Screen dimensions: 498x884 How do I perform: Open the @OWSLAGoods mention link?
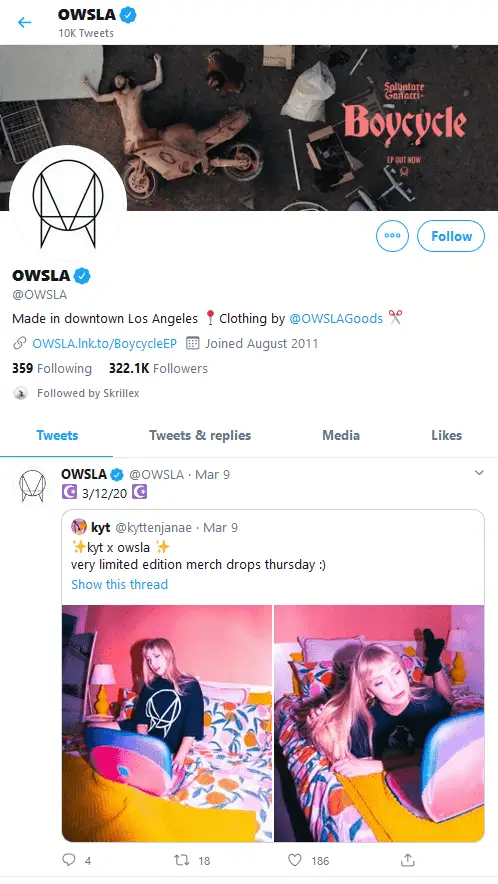point(336,319)
